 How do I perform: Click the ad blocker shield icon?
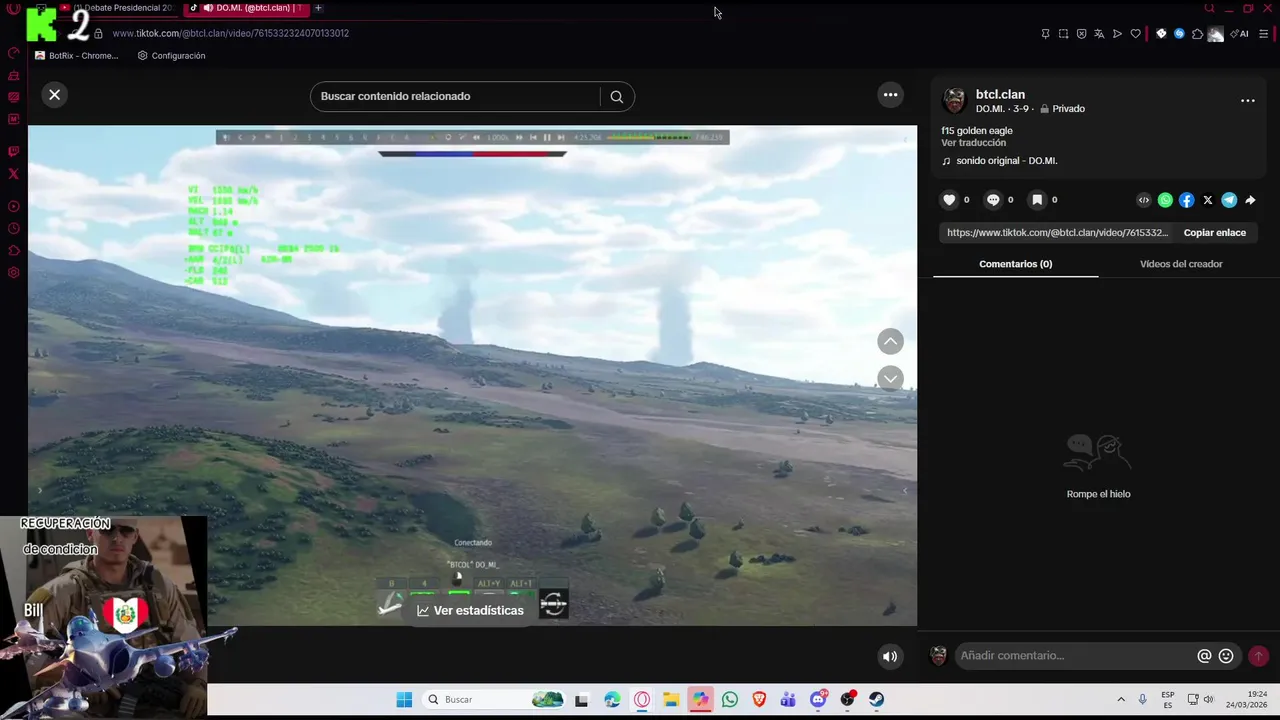(1081, 33)
